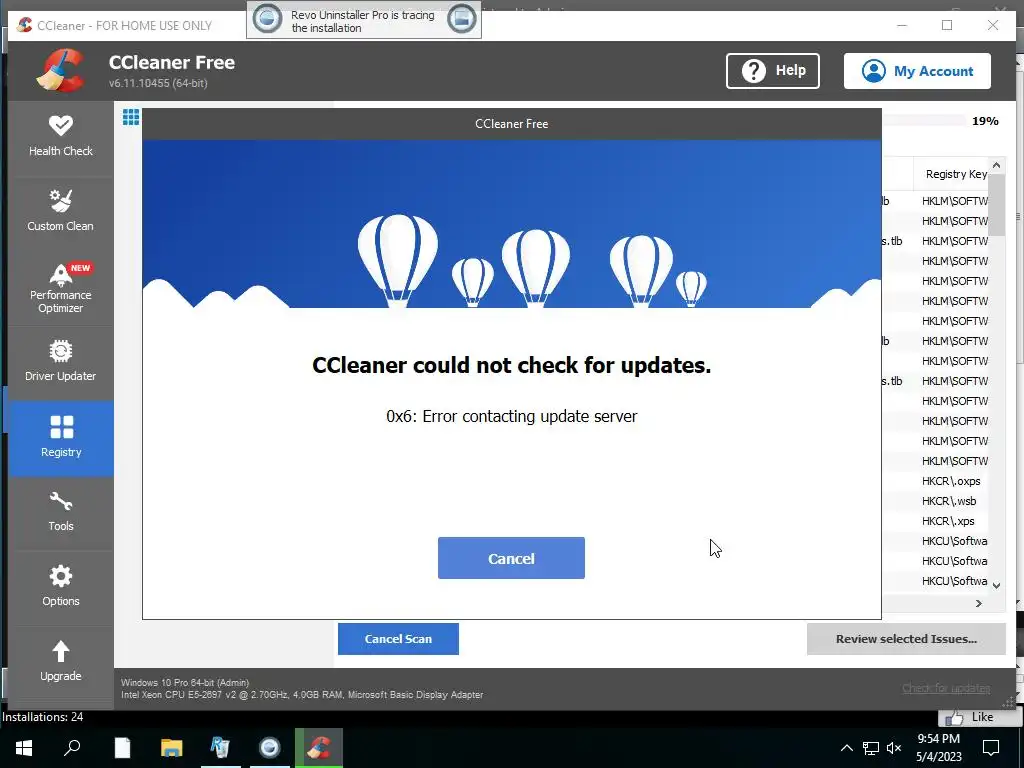Switch to Revo Uninstaller taskbar icon
This screenshot has width=1024, height=768.
[220, 748]
